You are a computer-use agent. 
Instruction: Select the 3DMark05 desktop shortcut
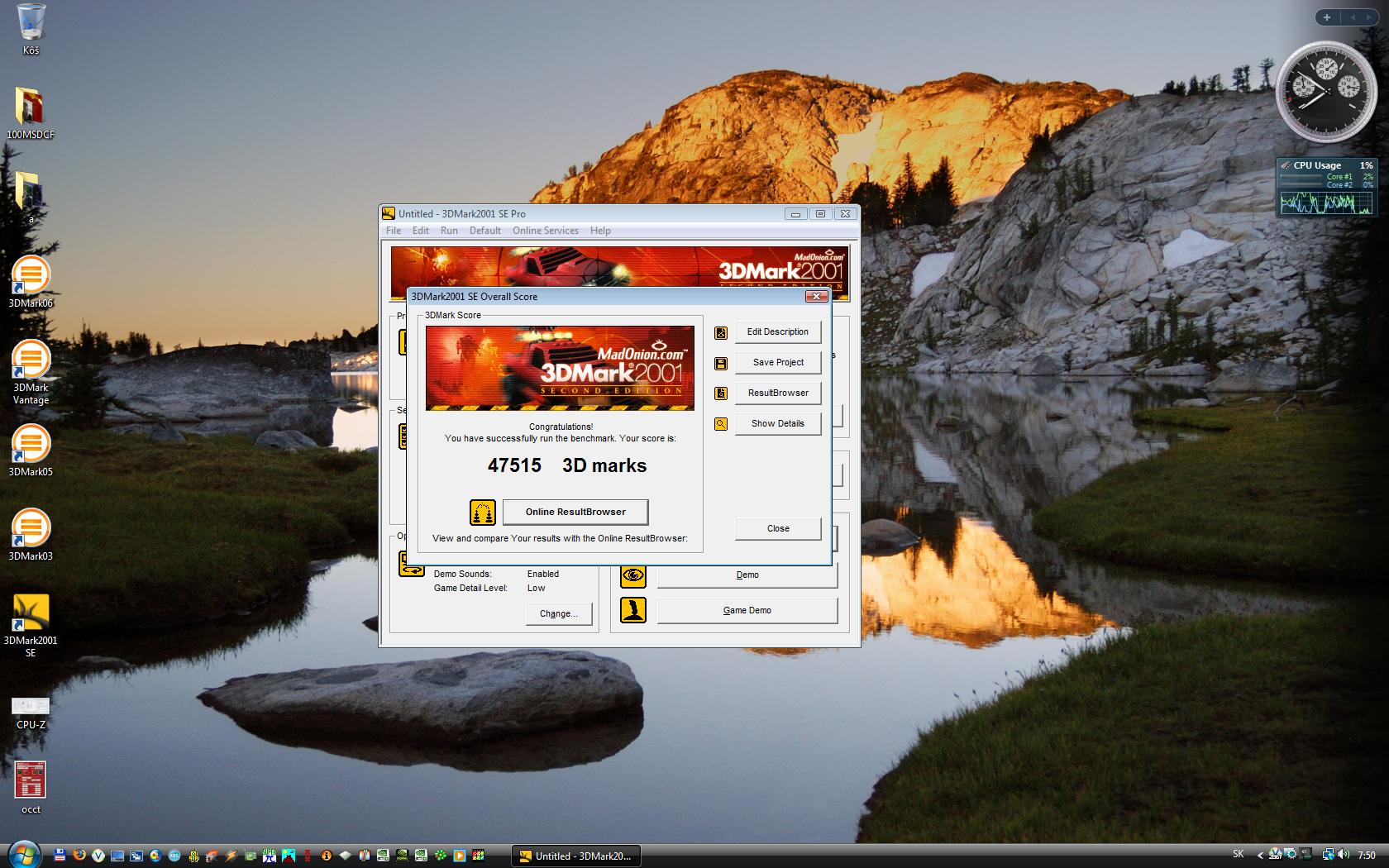[31, 451]
